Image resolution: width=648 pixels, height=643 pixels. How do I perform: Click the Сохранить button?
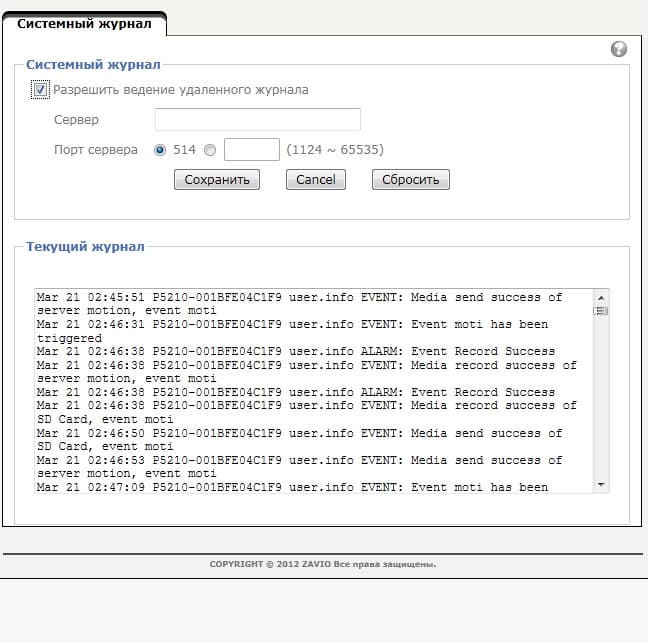(x=217, y=179)
